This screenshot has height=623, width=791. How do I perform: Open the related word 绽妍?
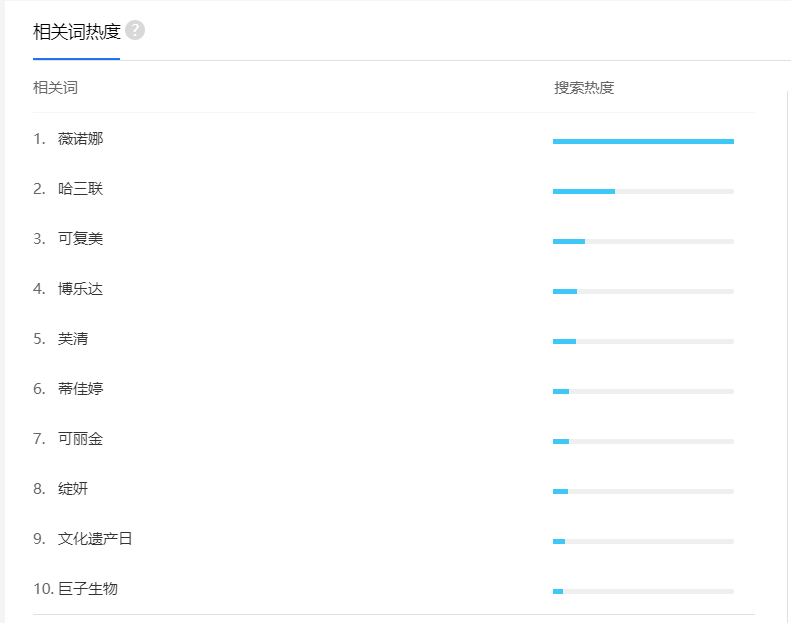click(73, 489)
